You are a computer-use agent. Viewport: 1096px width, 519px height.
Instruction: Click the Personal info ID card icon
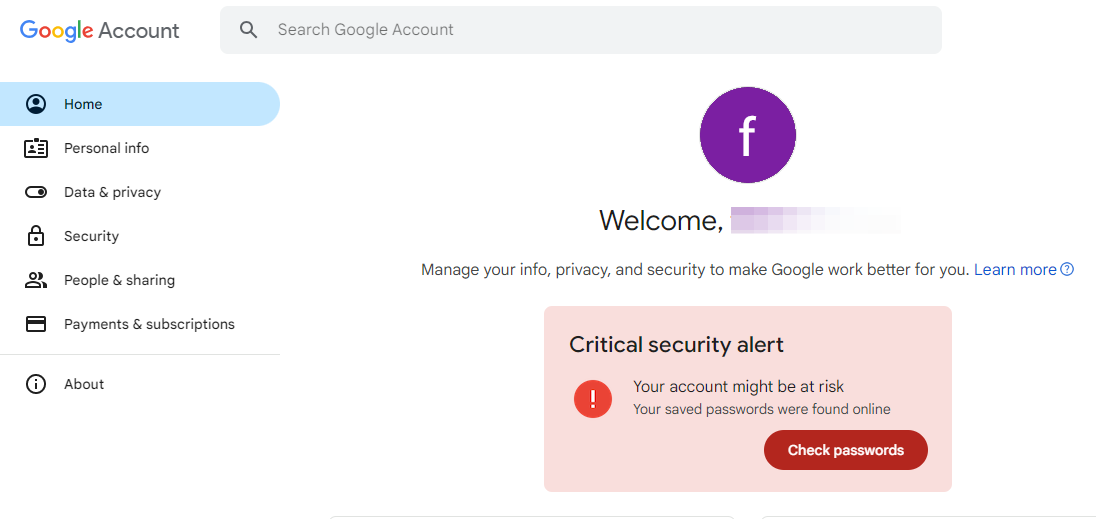[x=36, y=148]
